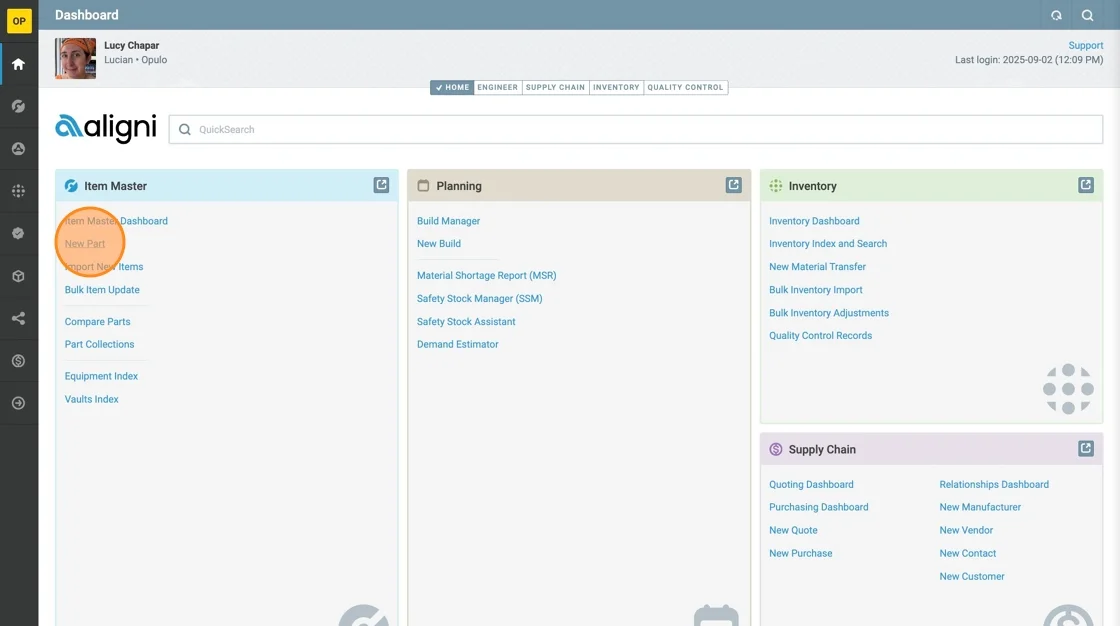Open Item Master from the sidebar icon

(18, 106)
